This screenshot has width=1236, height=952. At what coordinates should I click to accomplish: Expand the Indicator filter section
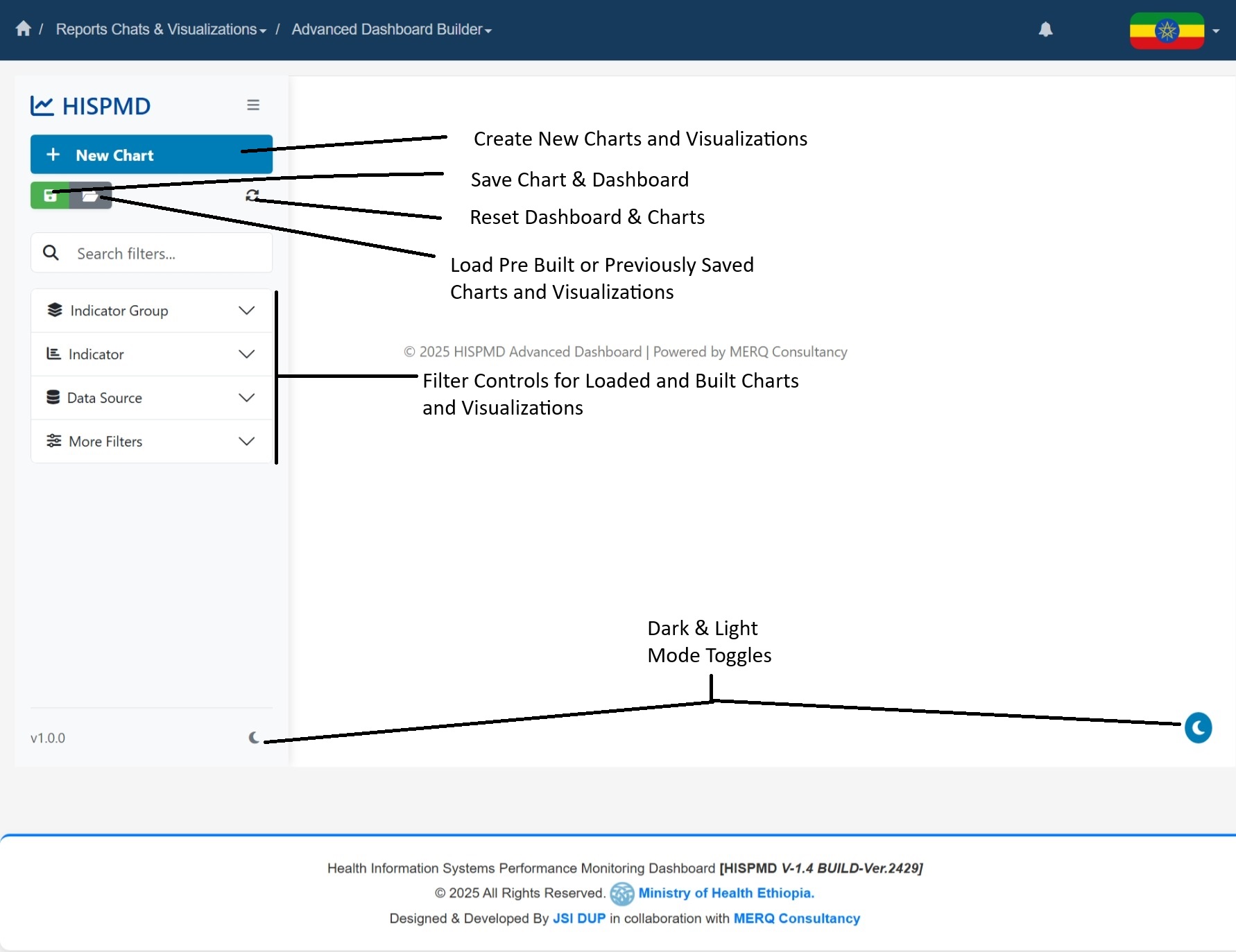coord(151,354)
